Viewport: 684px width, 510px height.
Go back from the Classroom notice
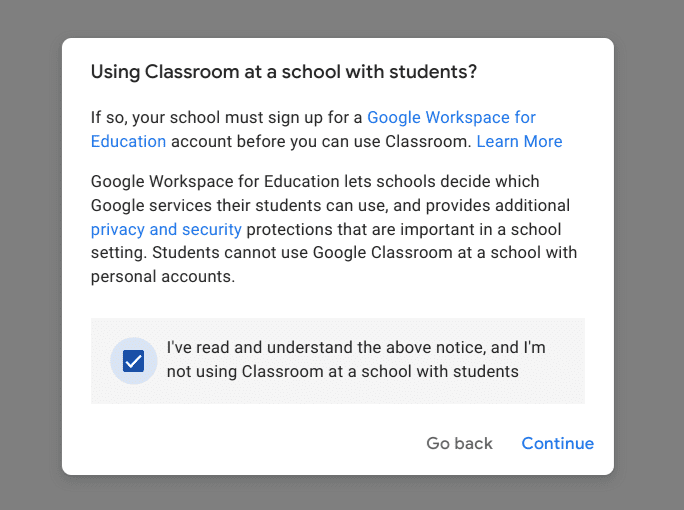(x=459, y=443)
